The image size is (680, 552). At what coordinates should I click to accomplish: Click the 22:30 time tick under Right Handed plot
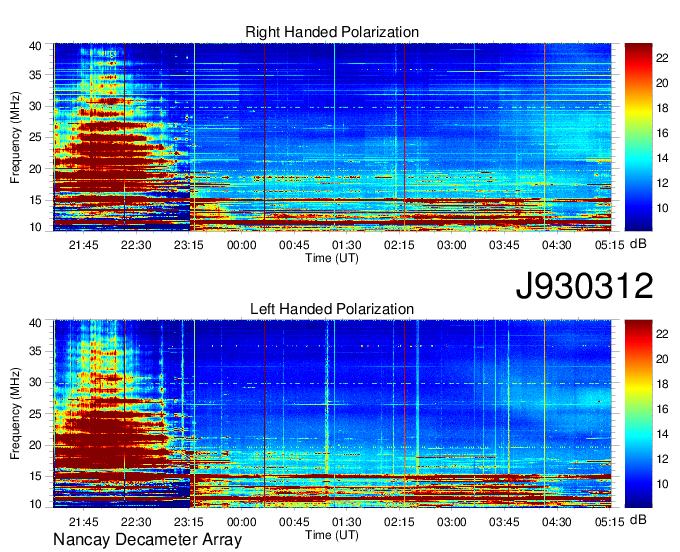(136, 245)
